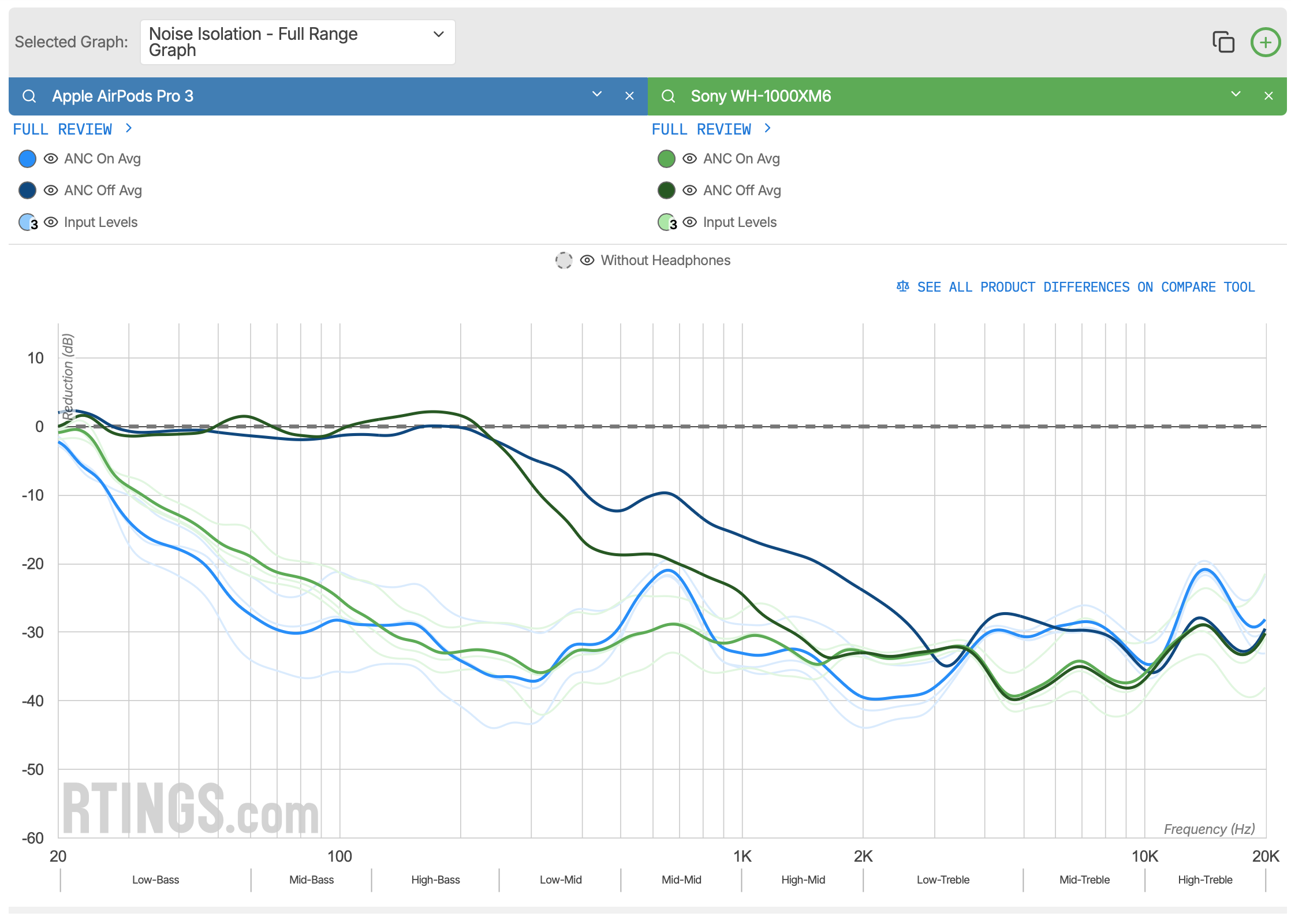Open the Selected Graph dropdown
This screenshot has height=924, width=1291.
(297, 42)
